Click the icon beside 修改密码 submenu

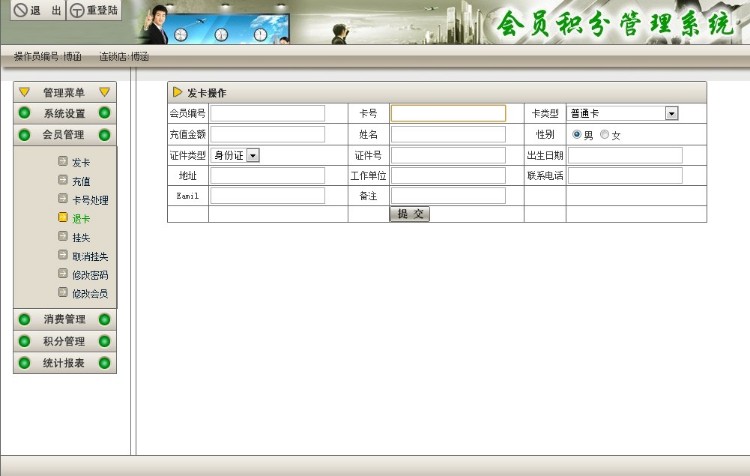[63, 274]
